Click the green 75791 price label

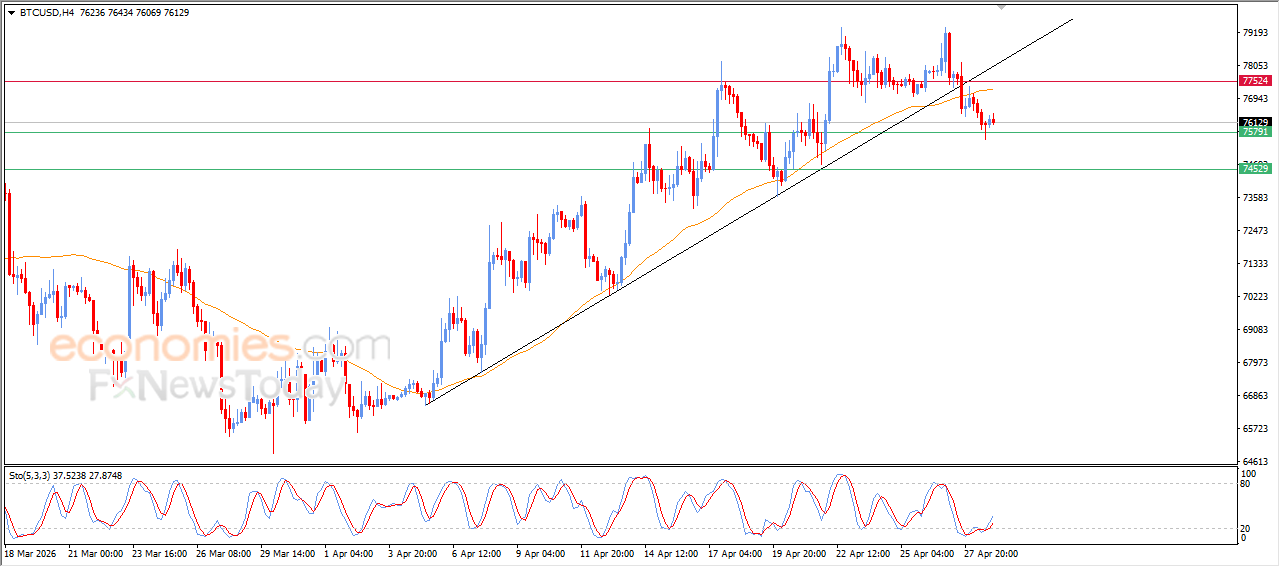point(1254,132)
